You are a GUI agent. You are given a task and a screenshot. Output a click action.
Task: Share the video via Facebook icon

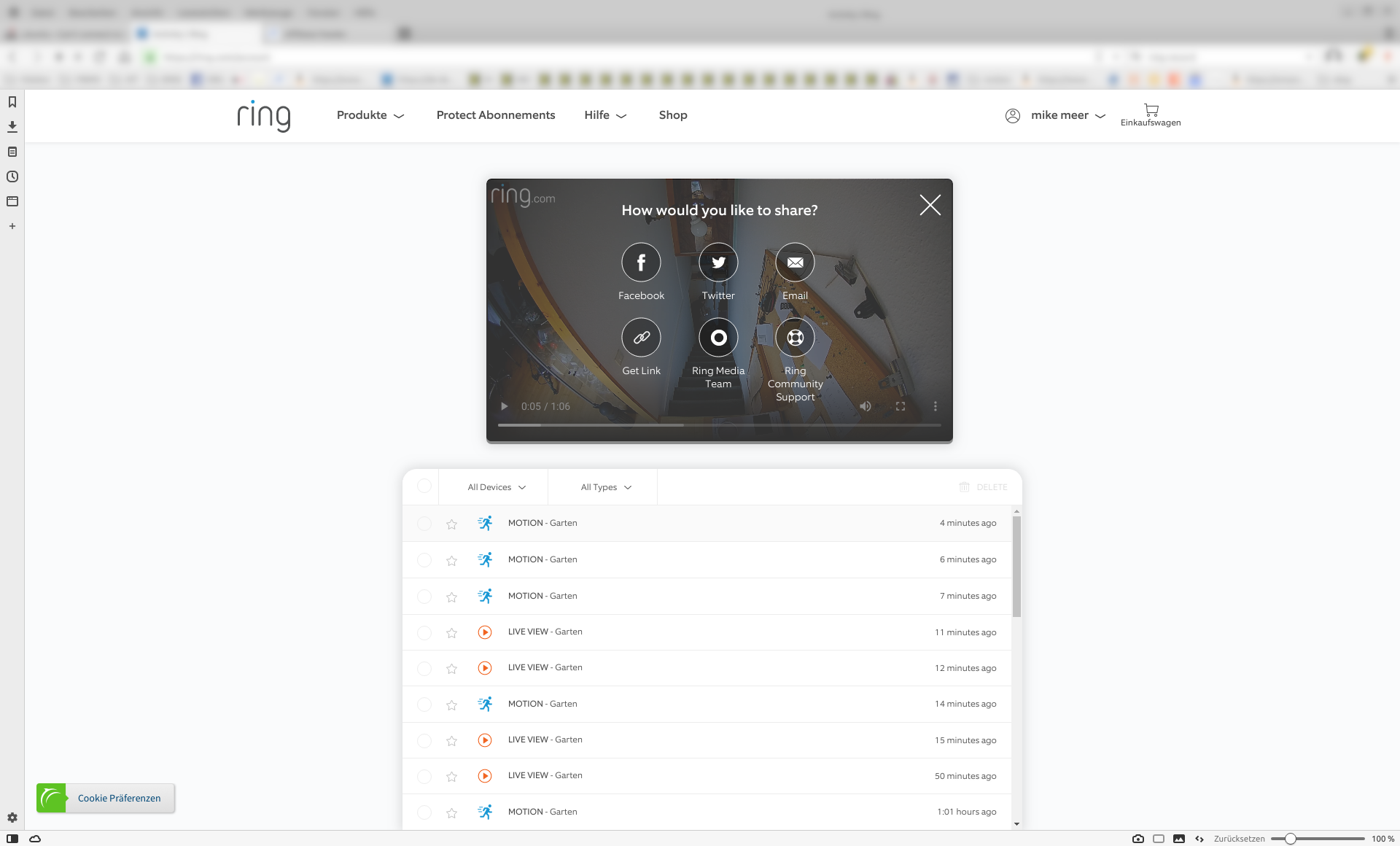(x=641, y=263)
